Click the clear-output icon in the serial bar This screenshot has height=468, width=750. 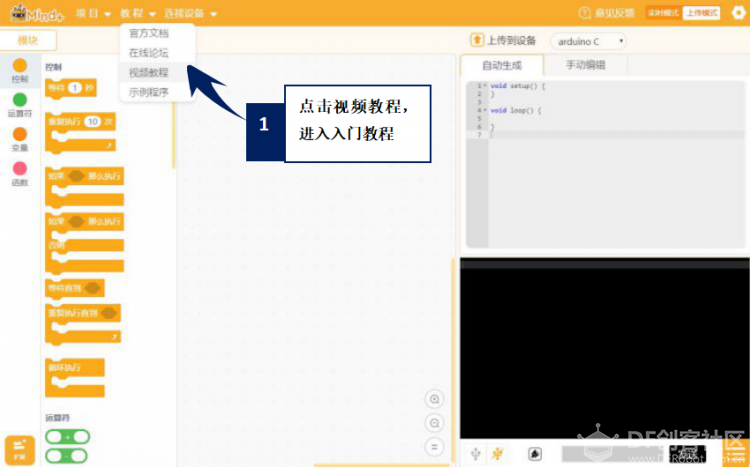pyautogui.click(x=535, y=454)
